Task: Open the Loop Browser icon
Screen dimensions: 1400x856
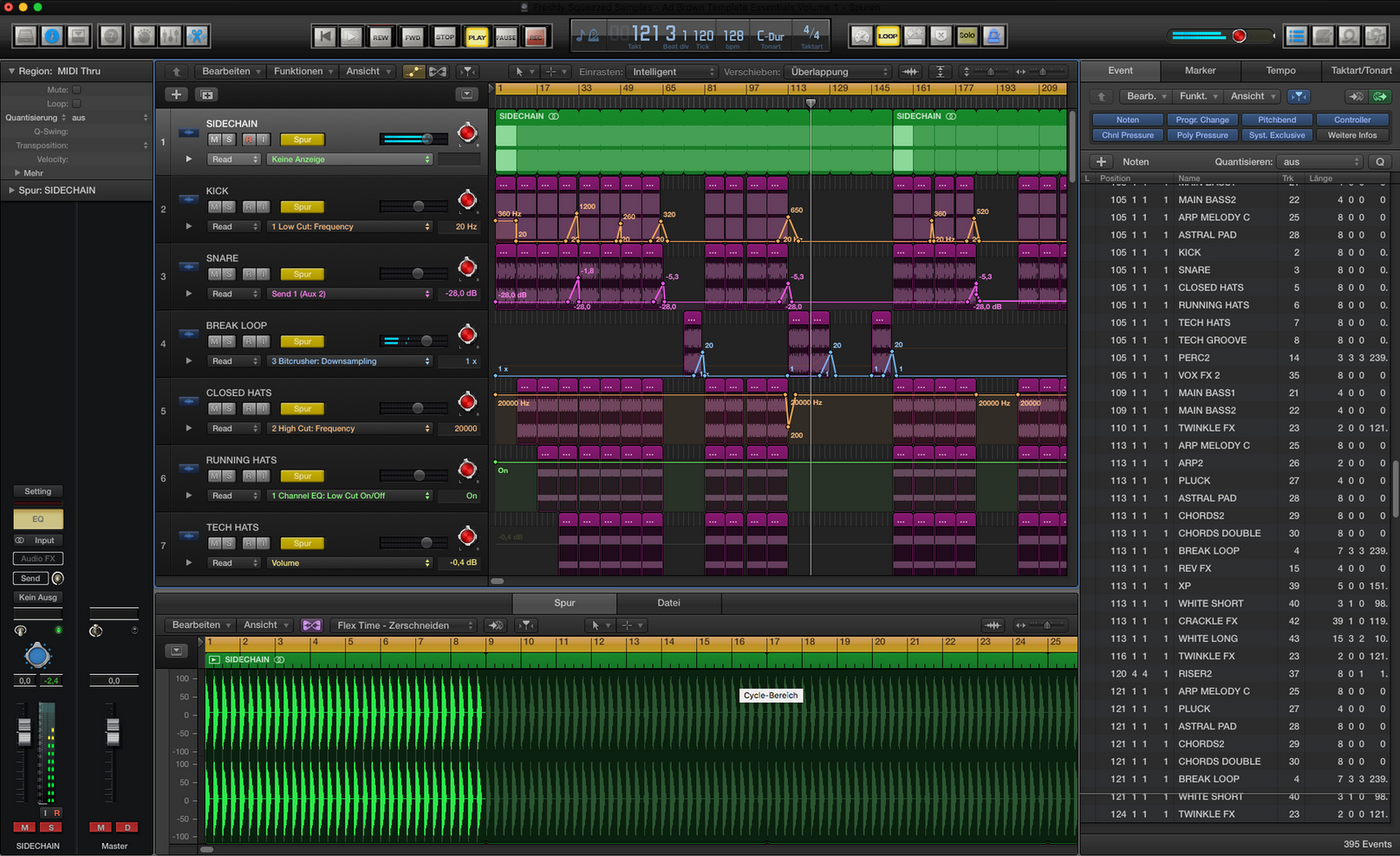Action: (x=1350, y=36)
